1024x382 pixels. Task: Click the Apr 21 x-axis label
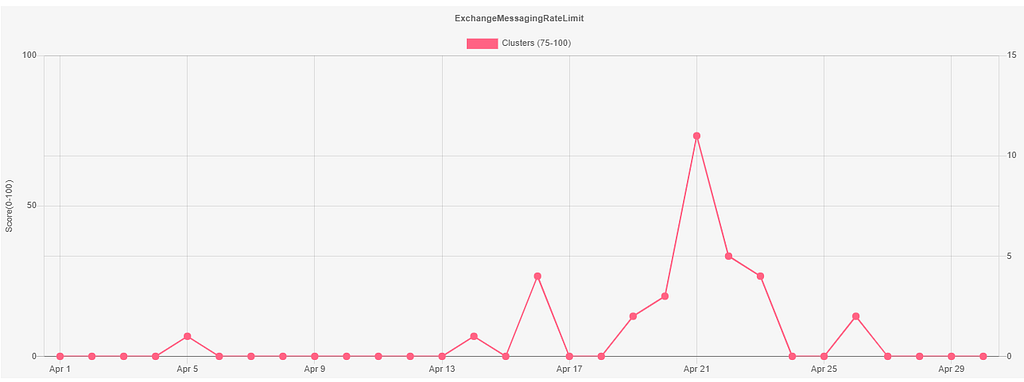coord(696,369)
